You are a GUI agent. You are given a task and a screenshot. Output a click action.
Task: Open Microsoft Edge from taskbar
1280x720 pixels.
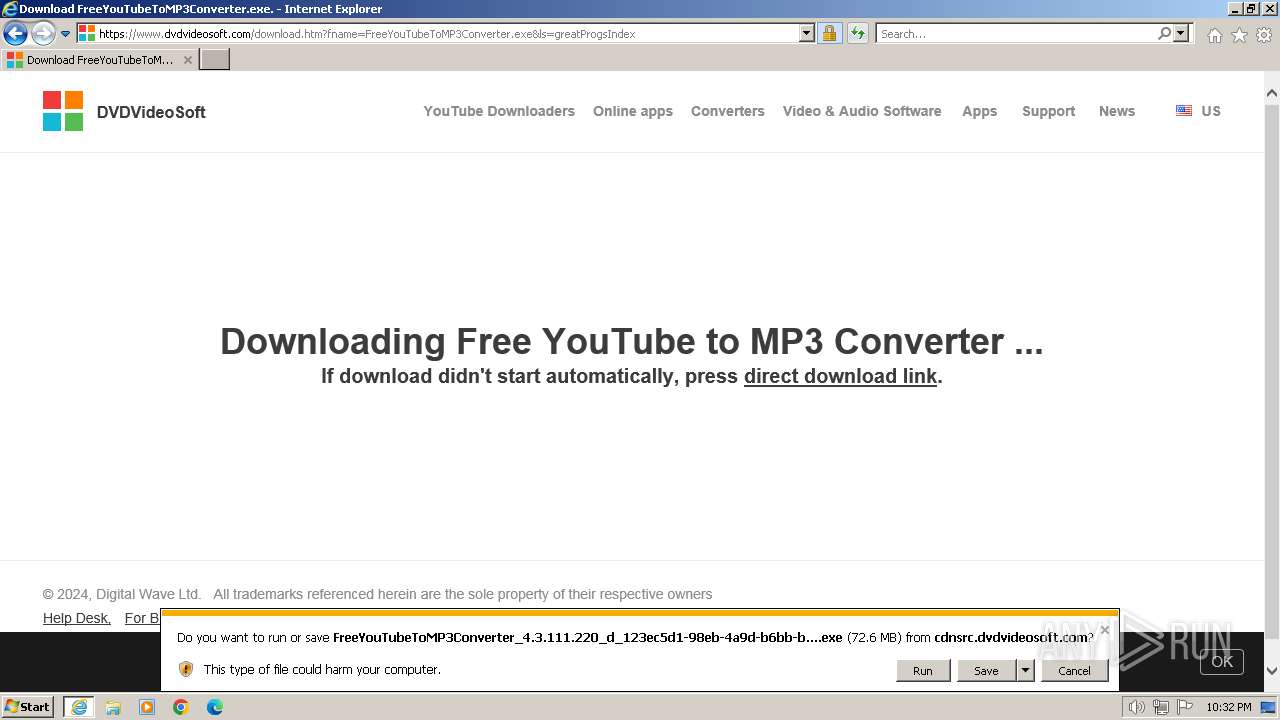pyautogui.click(x=215, y=707)
